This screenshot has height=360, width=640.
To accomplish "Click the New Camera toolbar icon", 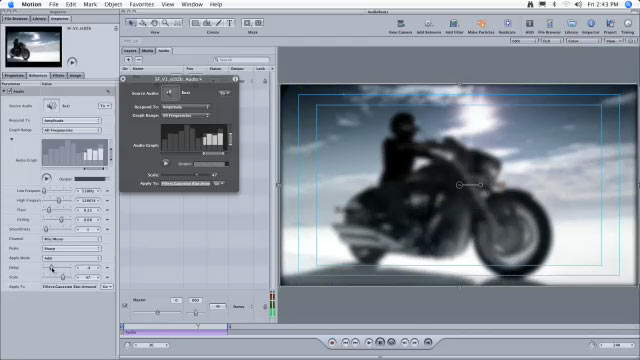I will pyautogui.click(x=400, y=24).
